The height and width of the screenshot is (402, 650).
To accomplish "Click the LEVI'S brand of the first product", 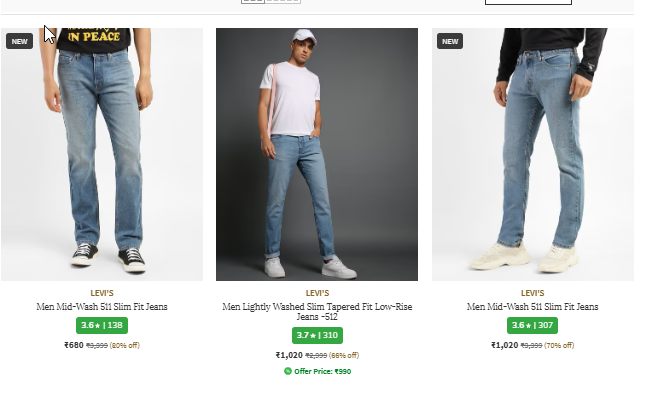I will (x=102, y=293).
